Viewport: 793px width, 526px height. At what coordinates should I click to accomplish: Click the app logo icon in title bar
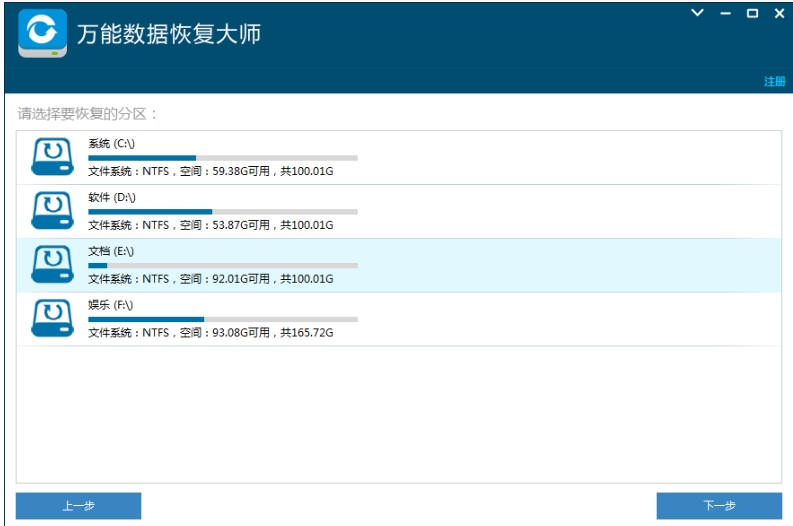click(42, 33)
